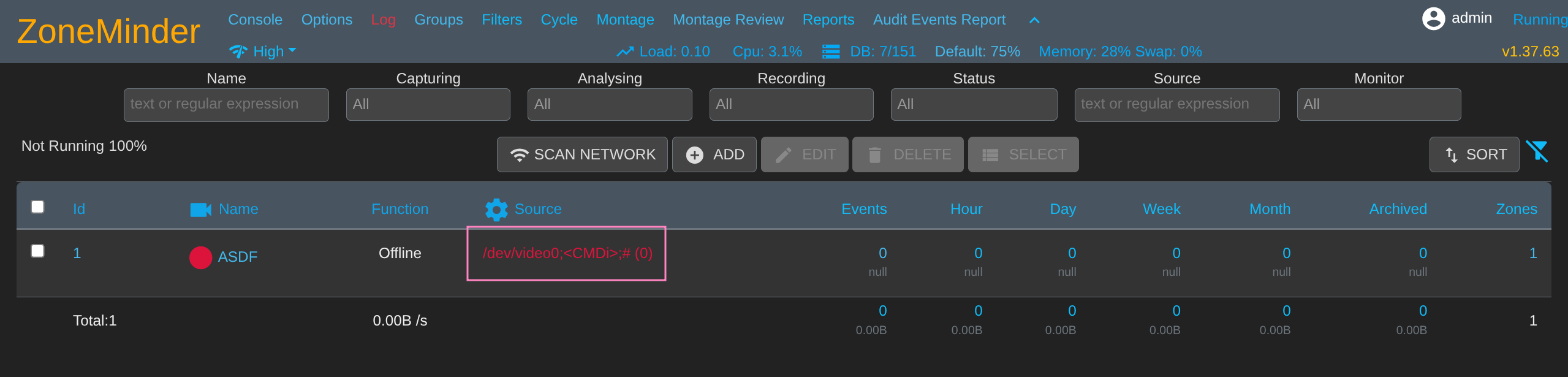This screenshot has width=1568, height=377.
Task: Clear filters with the crossed funnel icon
Action: (x=1537, y=151)
